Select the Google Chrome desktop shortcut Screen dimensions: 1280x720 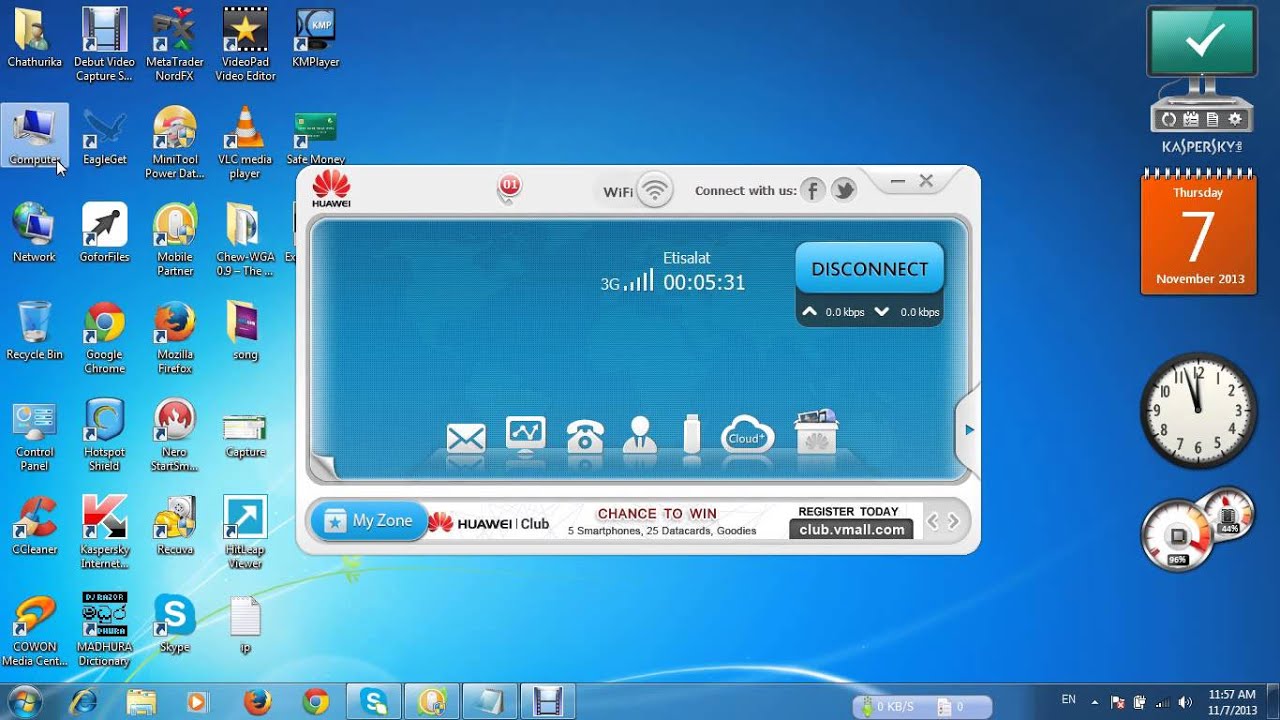[105, 338]
